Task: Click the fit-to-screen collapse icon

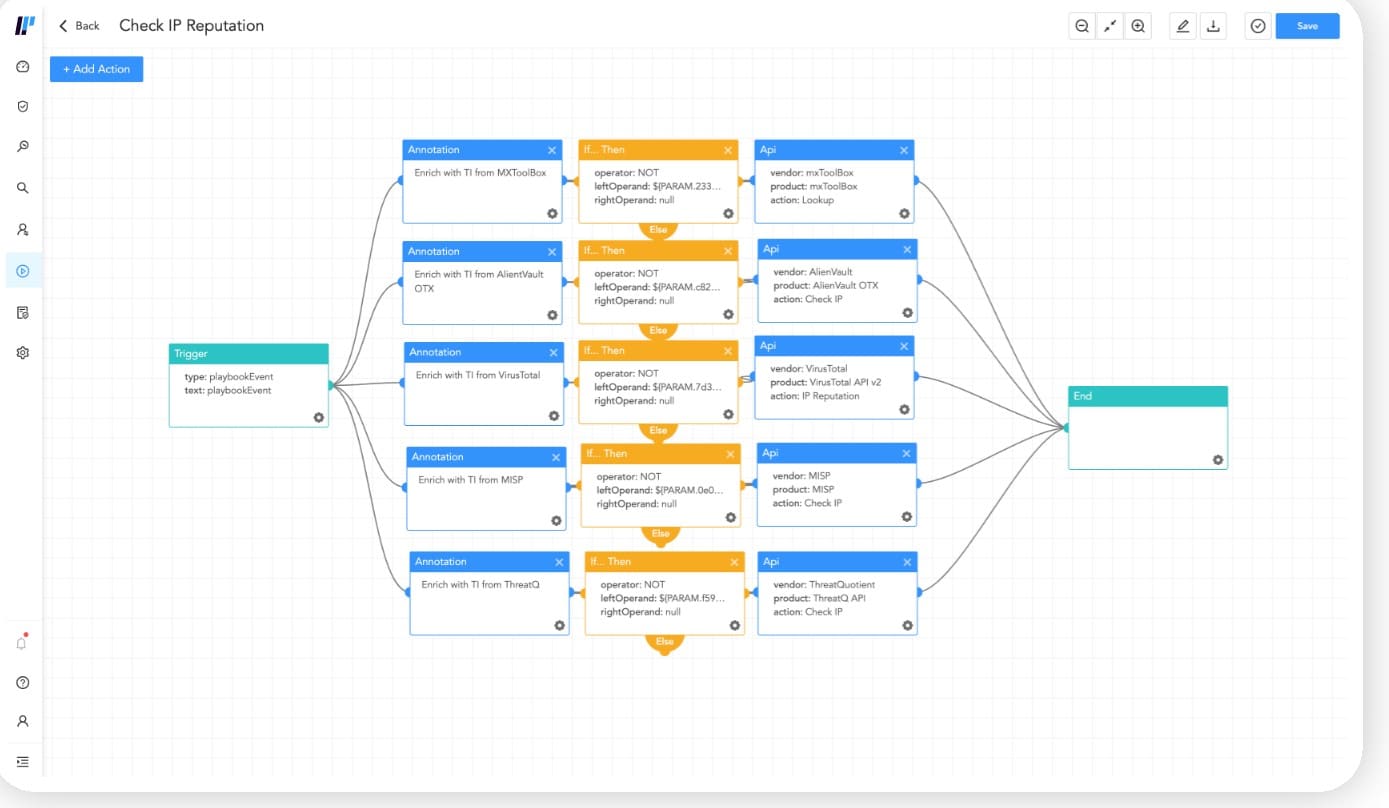Action: pyautogui.click(x=1110, y=27)
